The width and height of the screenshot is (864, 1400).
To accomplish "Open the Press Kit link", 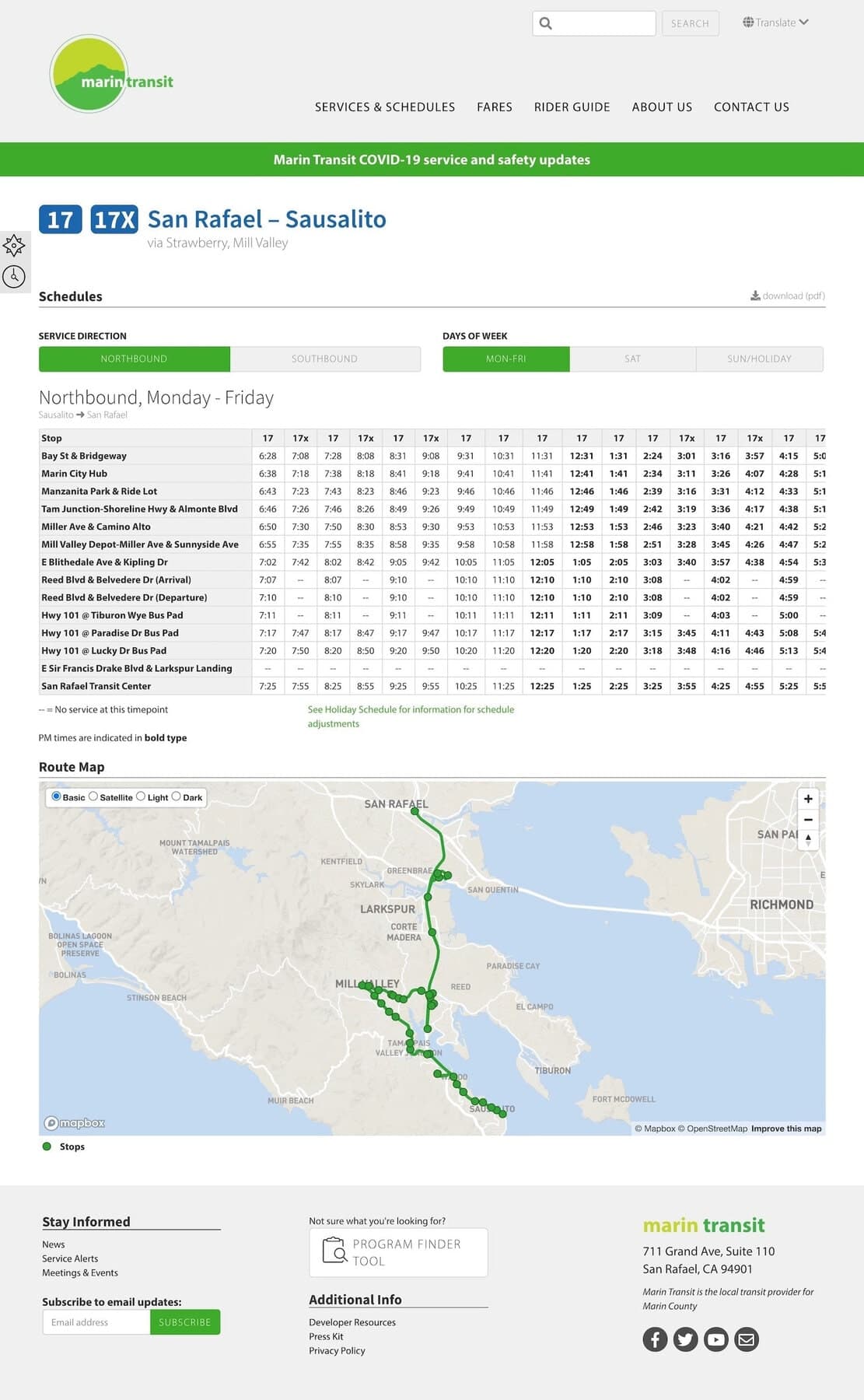I will point(326,1336).
